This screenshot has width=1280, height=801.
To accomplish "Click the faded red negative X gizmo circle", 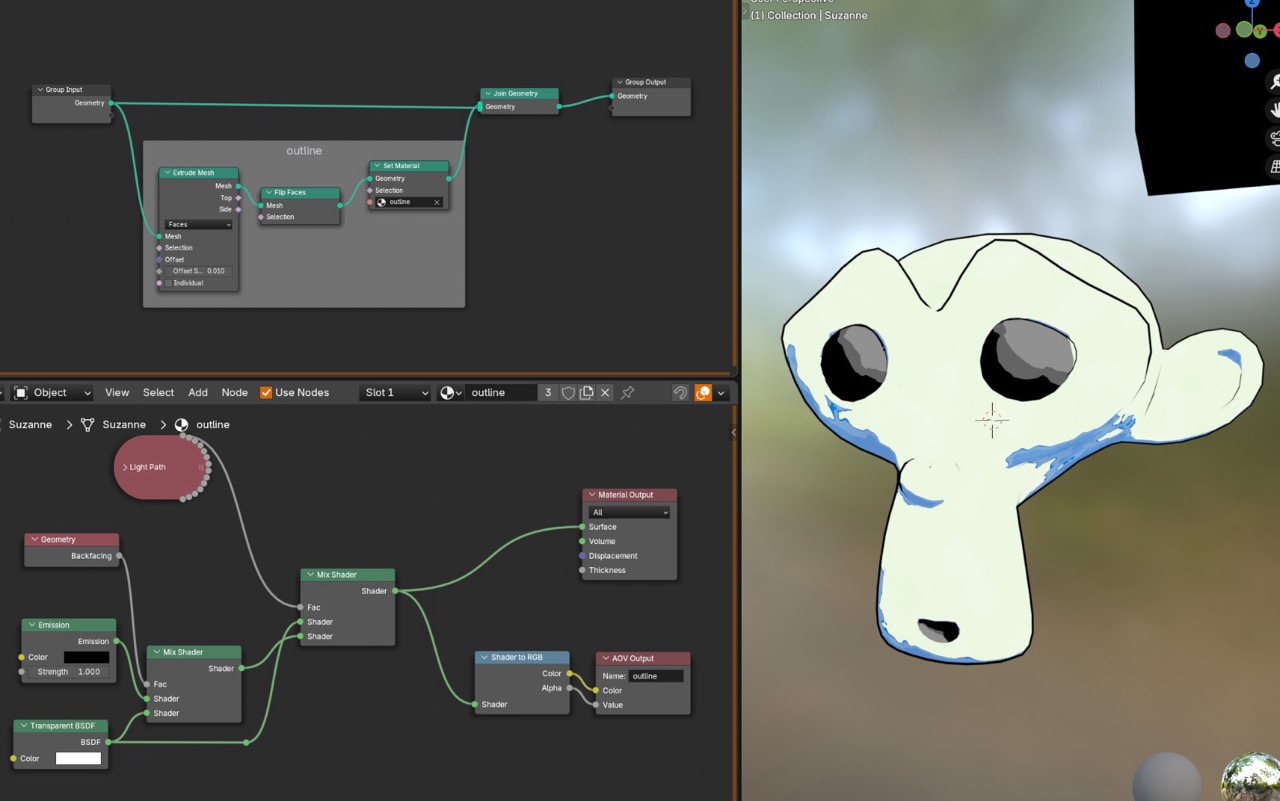I will [x=1222, y=31].
